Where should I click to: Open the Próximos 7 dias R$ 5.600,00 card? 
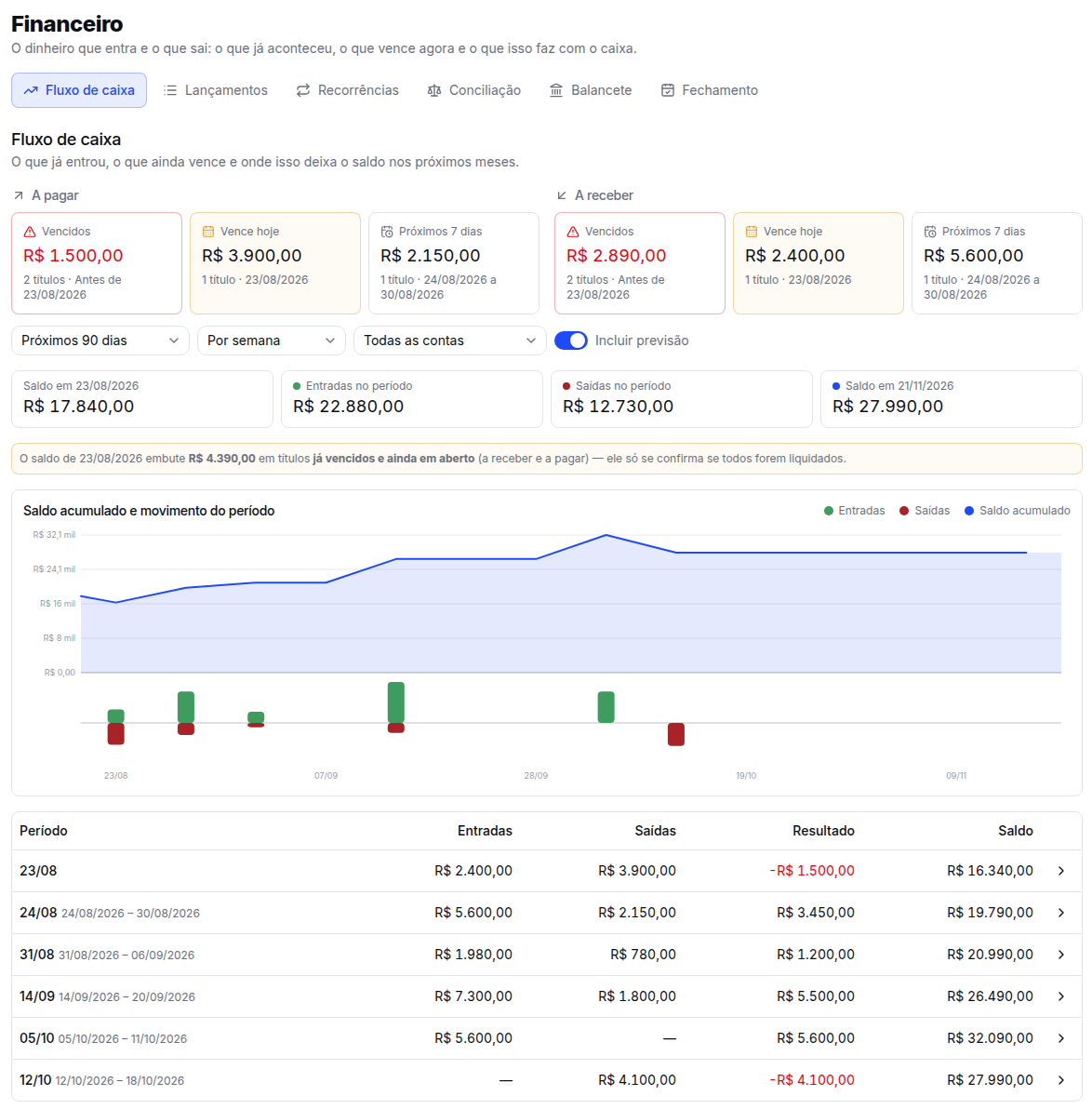click(x=997, y=263)
